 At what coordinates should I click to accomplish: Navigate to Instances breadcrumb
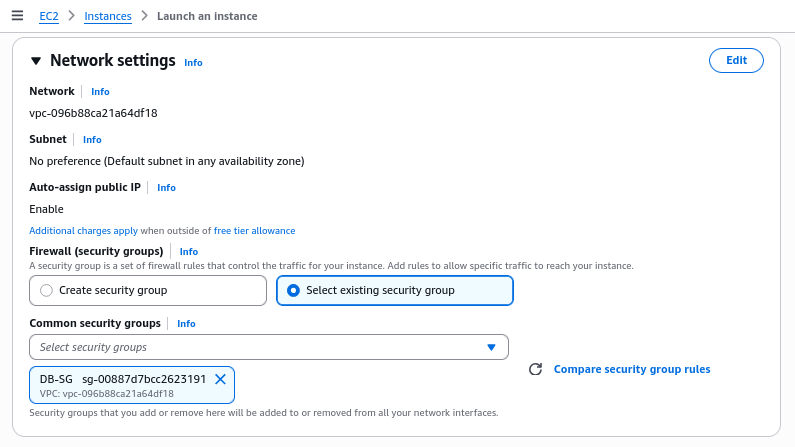click(107, 16)
